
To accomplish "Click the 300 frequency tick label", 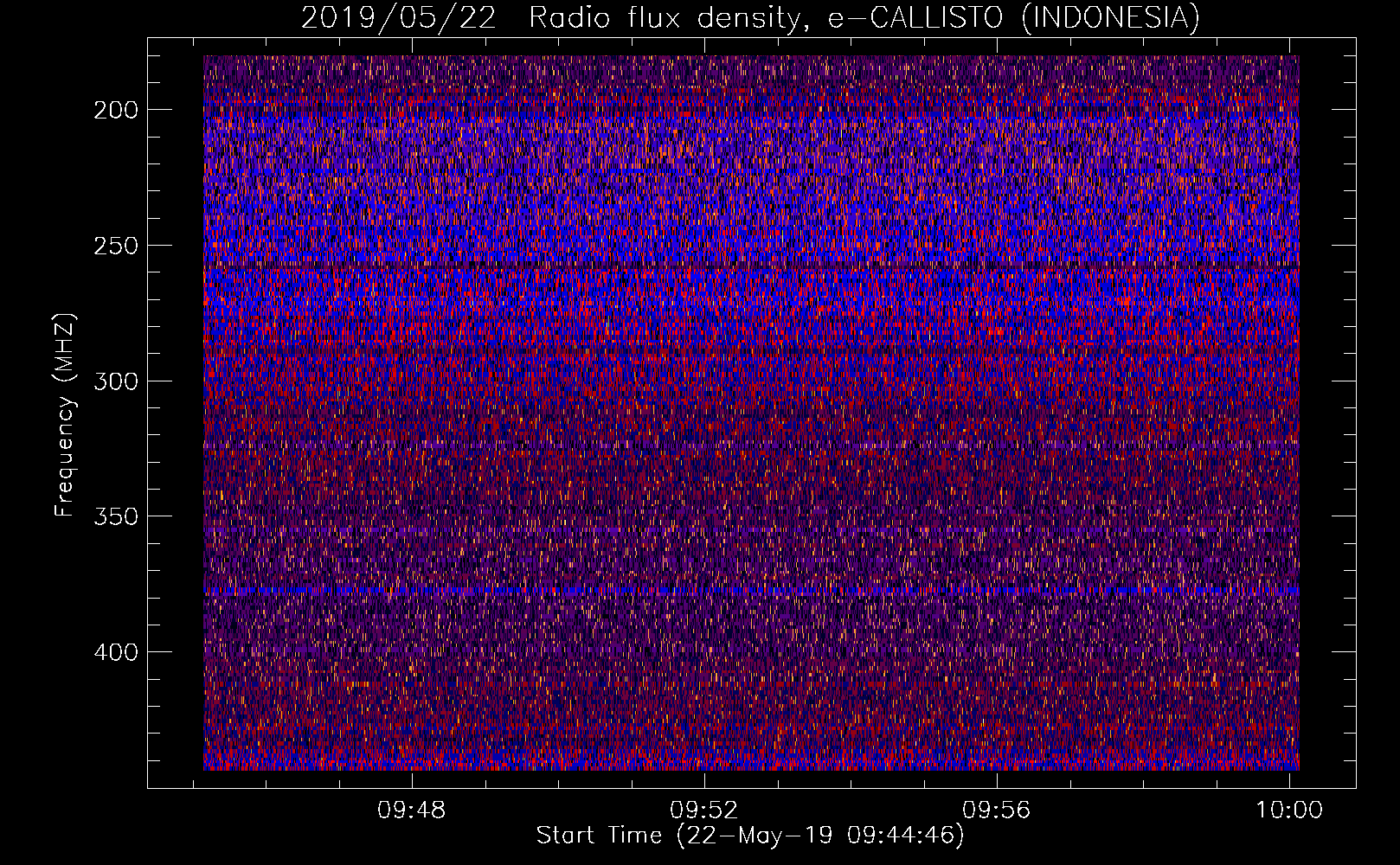I will pyautogui.click(x=115, y=381).
